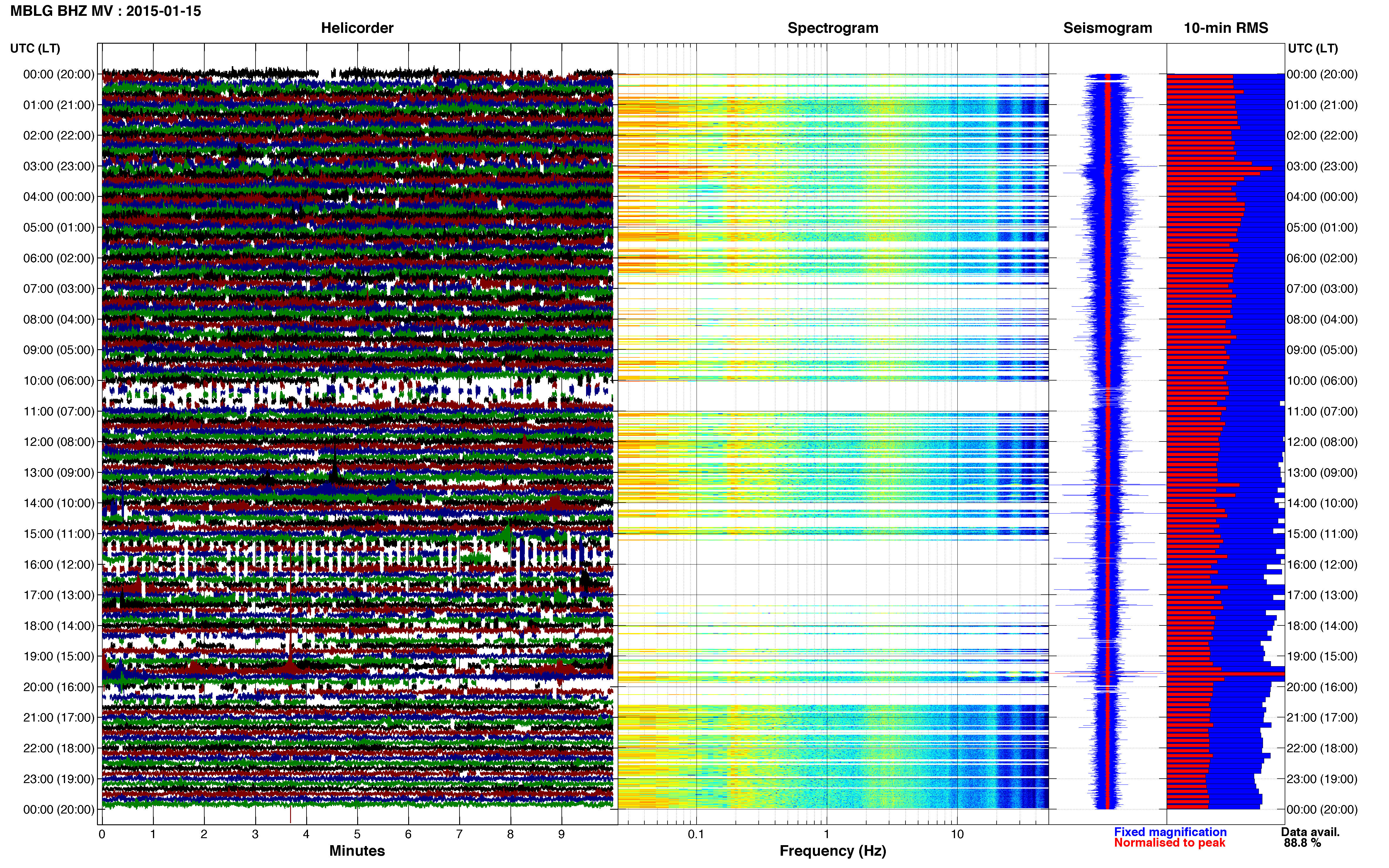Screen dimensions: 1389x868
Task: Click right time label '14:00 (10:00)'
Action: pos(1322,504)
